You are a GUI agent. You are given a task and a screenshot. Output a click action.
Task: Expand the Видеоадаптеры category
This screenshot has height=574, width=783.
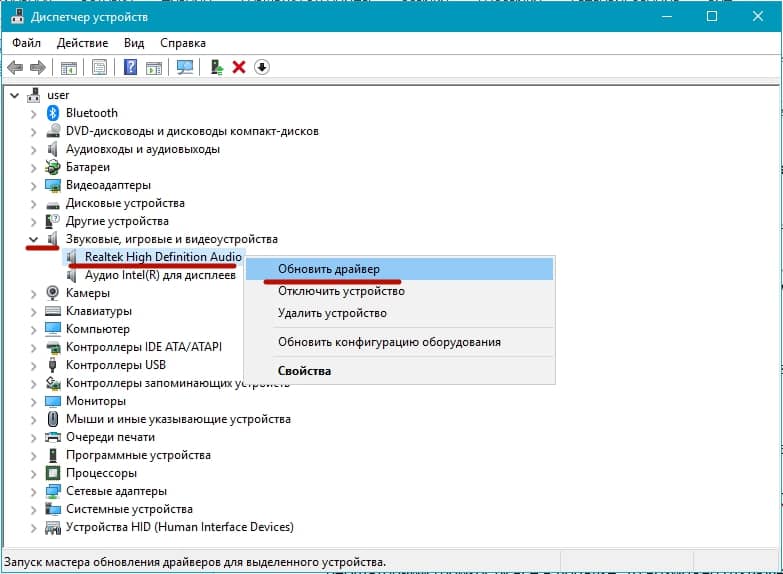click(33, 186)
